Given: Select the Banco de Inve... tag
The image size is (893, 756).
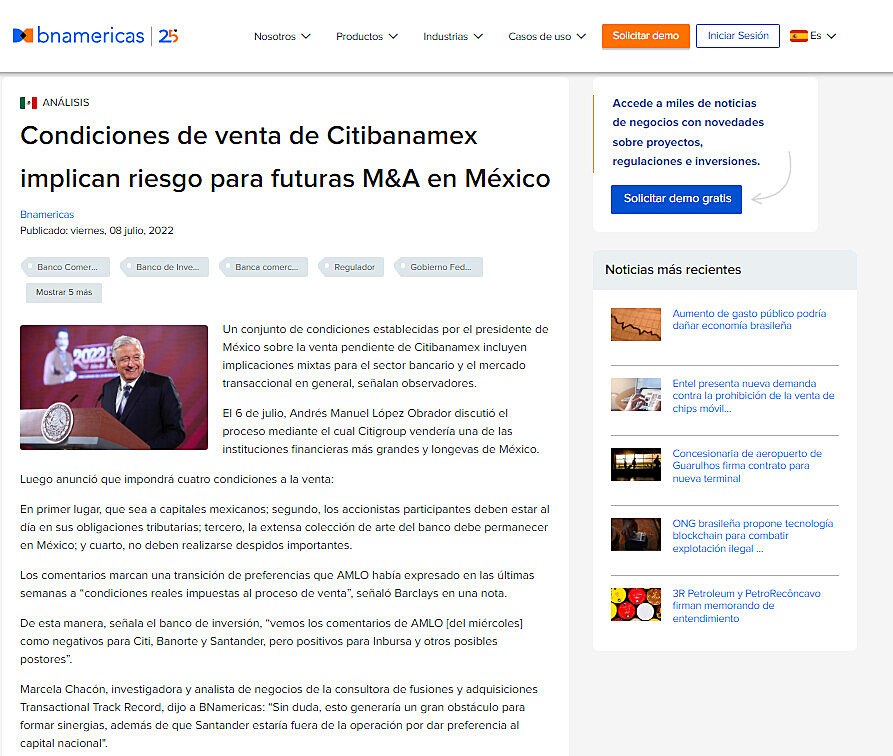Looking at the screenshot, I should pyautogui.click(x=165, y=267).
